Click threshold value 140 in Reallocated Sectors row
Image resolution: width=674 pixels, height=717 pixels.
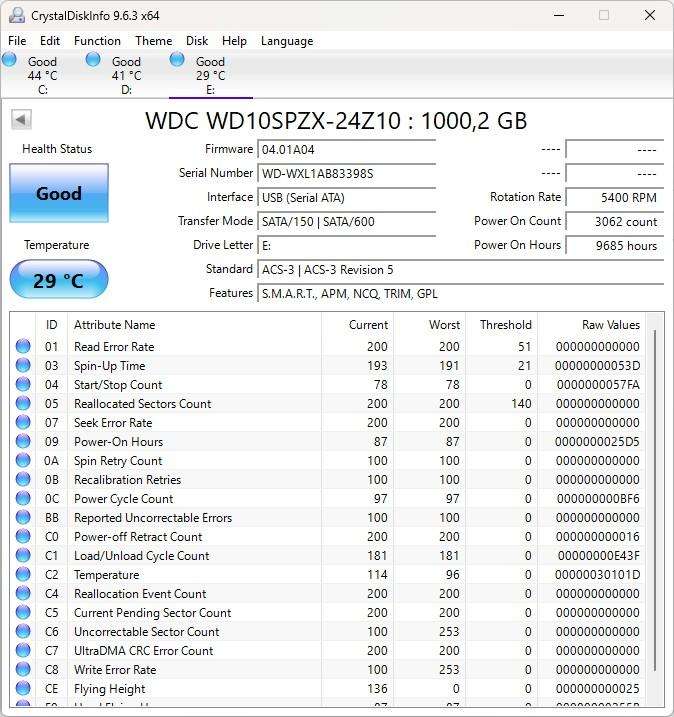521,404
